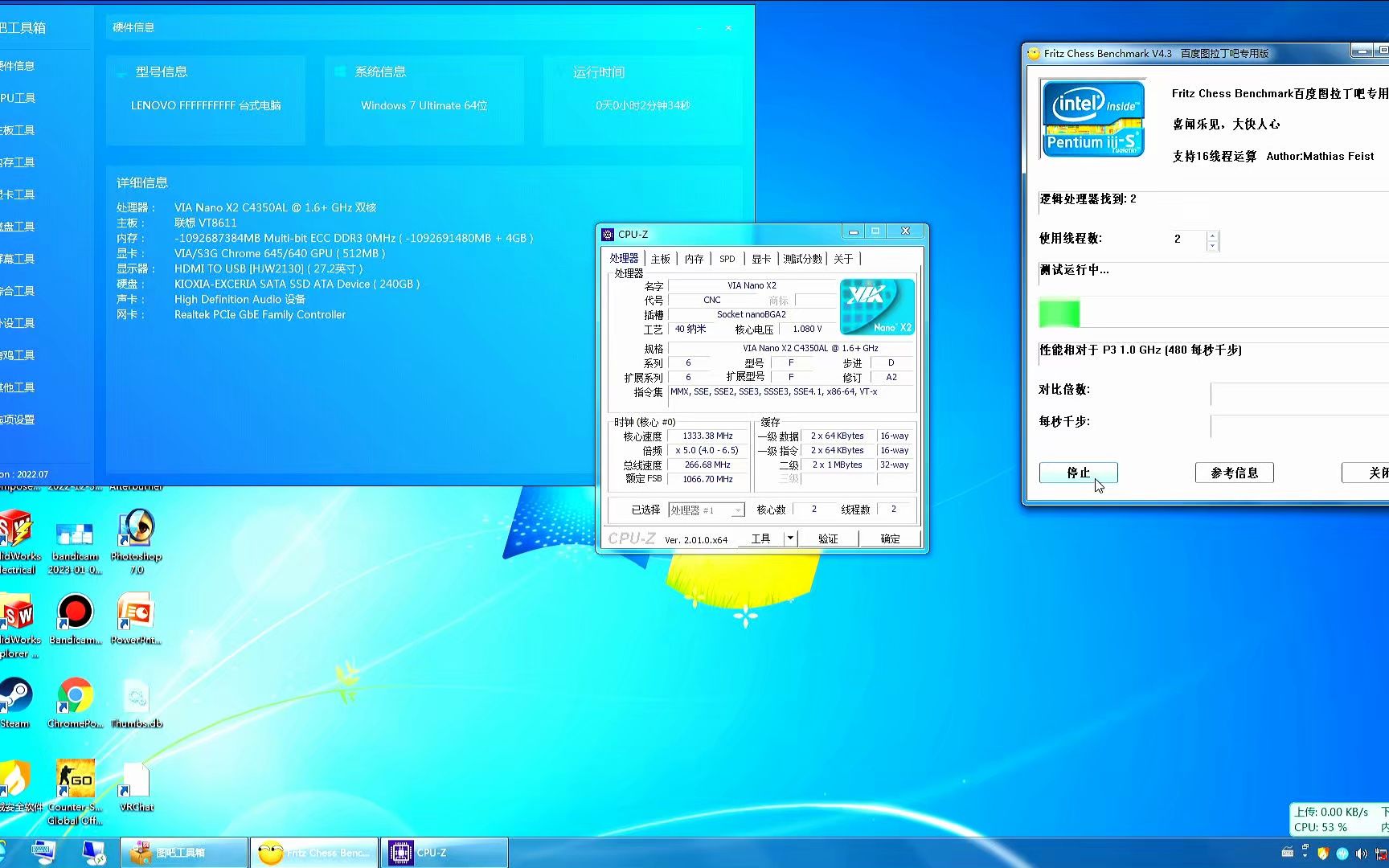Image resolution: width=1389 pixels, height=868 pixels.
Task: Click the 验证 button in CPU-Z
Action: pyautogui.click(x=828, y=538)
